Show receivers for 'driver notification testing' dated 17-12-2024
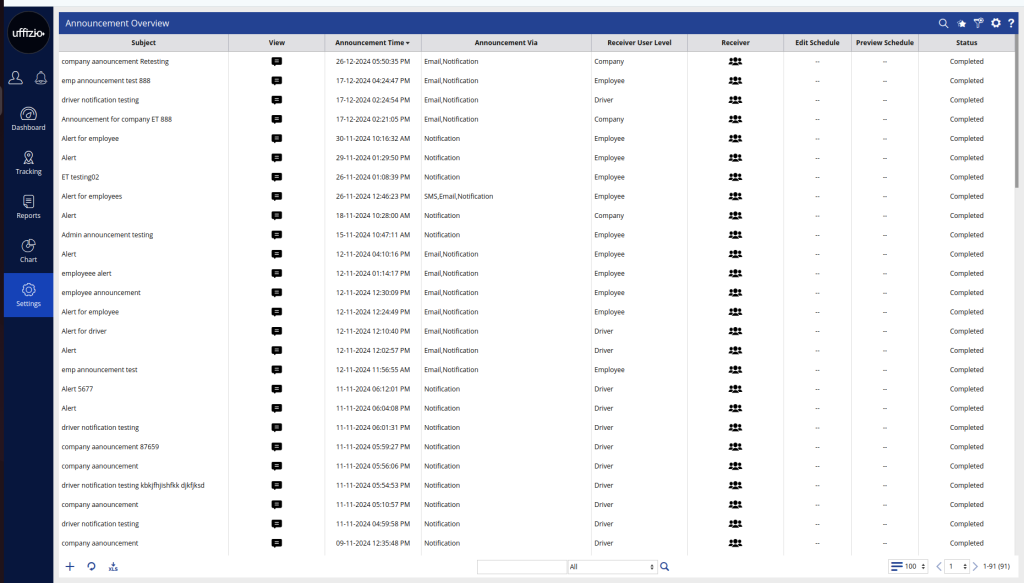This screenshot has height=583, width=1024. pos(735,100)
